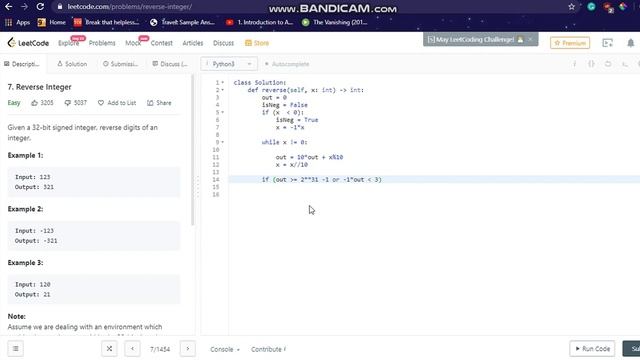This screenshot has height=360, width=640.
Task: Switch to the Submissions tab
Action: point(120,64)
